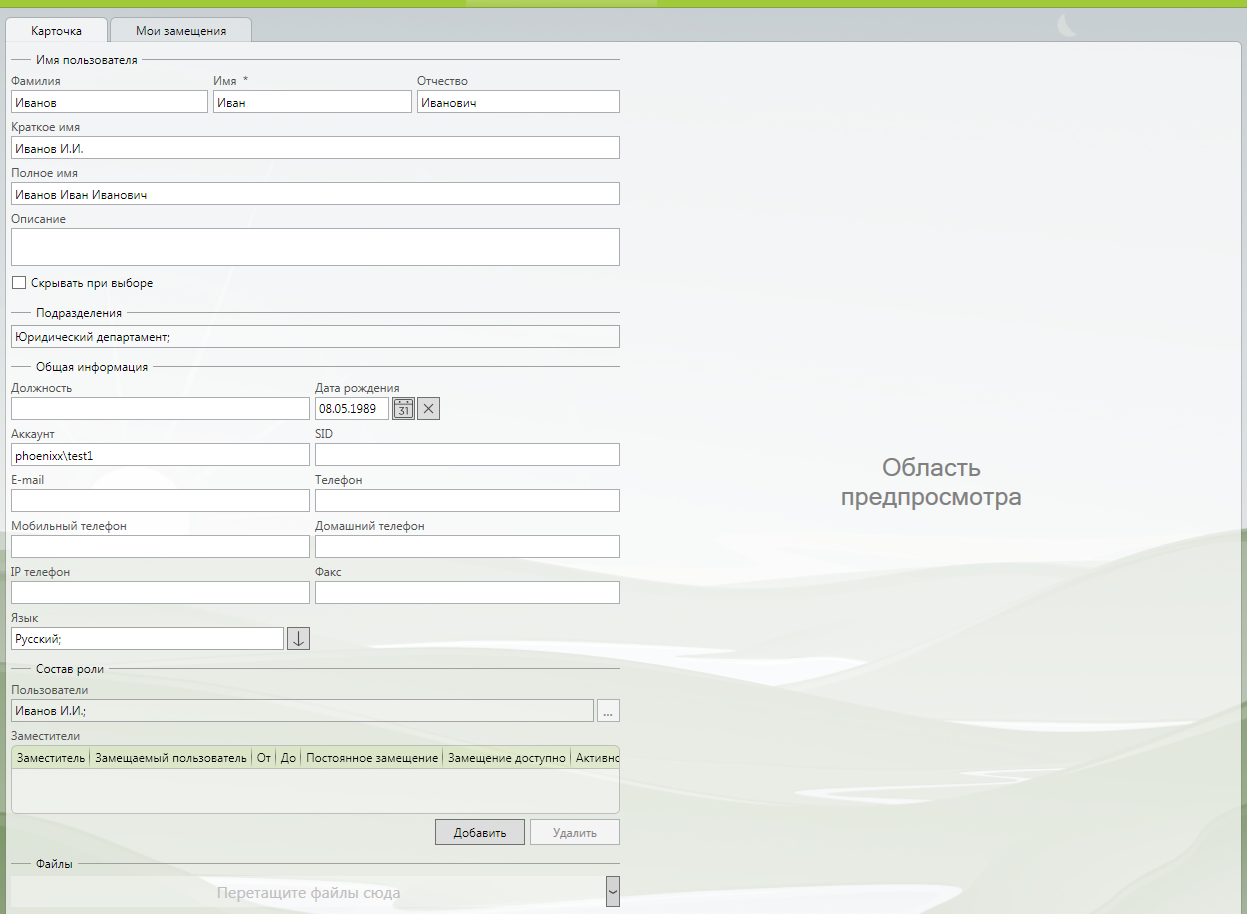Sort by 'Постоянное замещение' column header

pyautogui.click(x=372, y=758)
